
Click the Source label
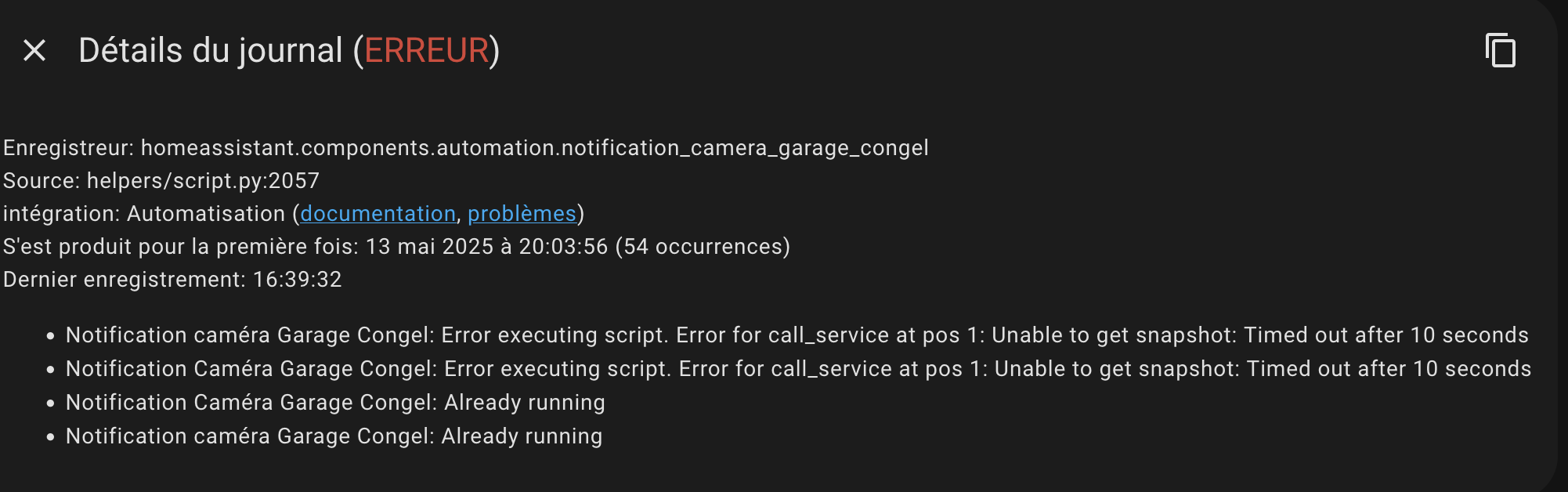(x=42, y=181)
